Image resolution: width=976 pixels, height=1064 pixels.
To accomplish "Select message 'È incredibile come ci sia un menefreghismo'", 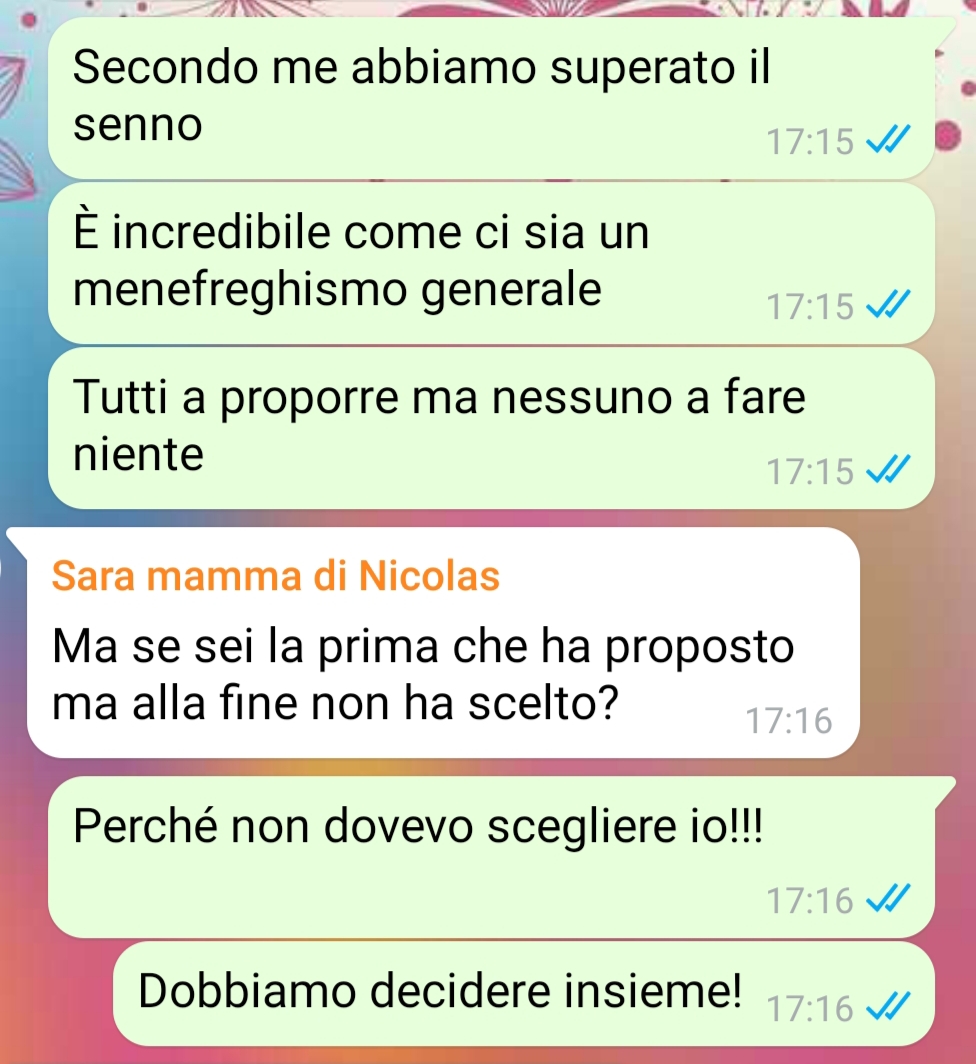I will coord(491,263).
